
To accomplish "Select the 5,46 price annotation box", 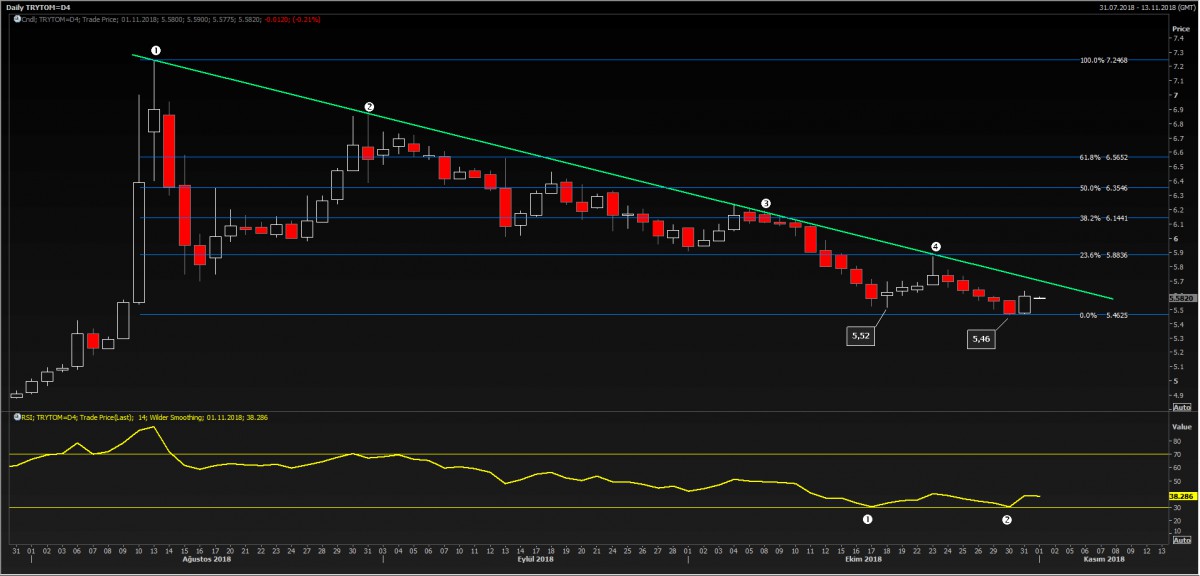I will pos(982,339).
